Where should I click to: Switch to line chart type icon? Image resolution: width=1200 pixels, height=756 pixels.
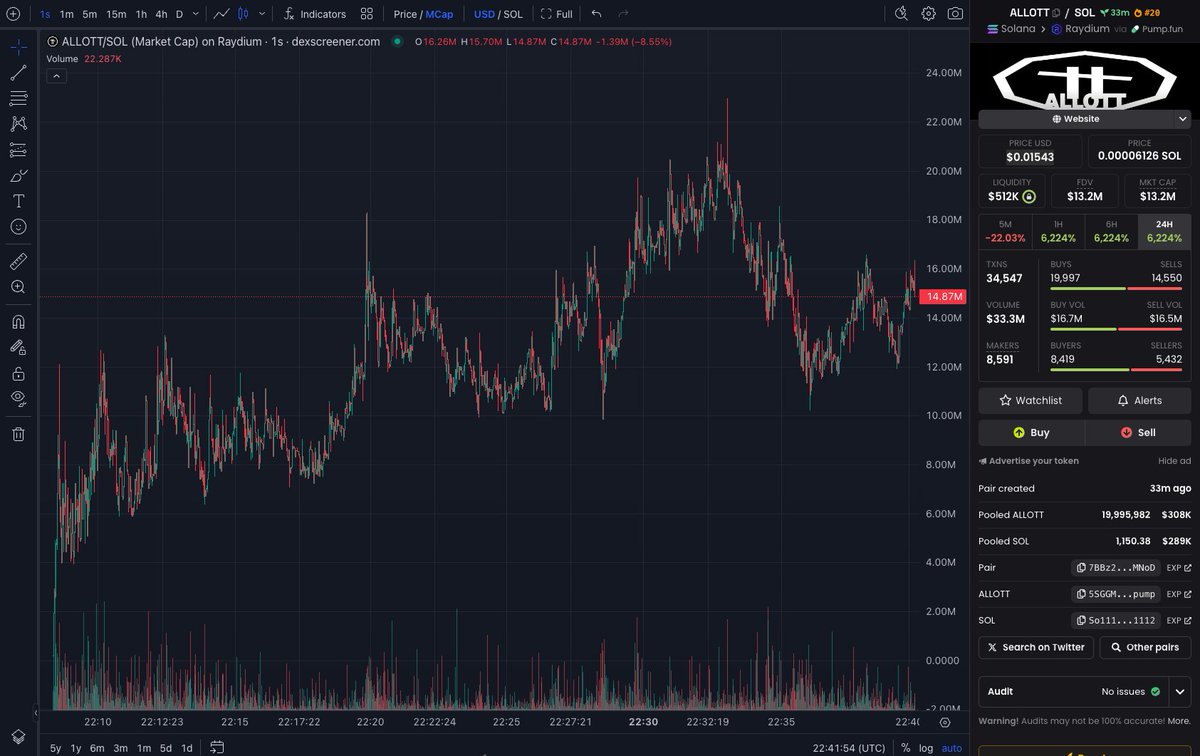221,14
